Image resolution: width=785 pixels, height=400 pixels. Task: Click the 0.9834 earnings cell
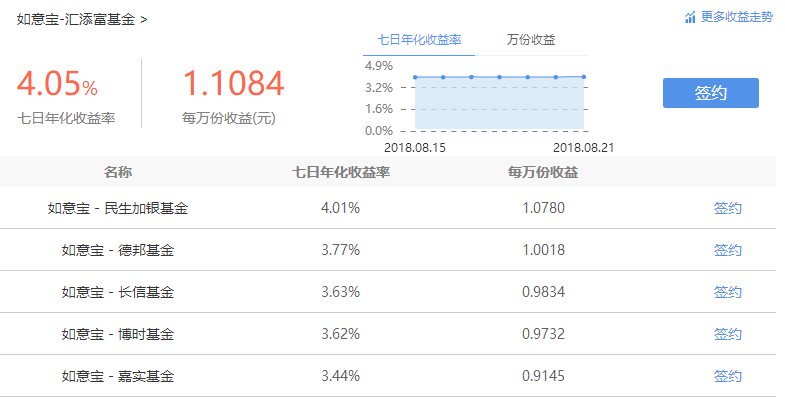[x=544, y=292]
